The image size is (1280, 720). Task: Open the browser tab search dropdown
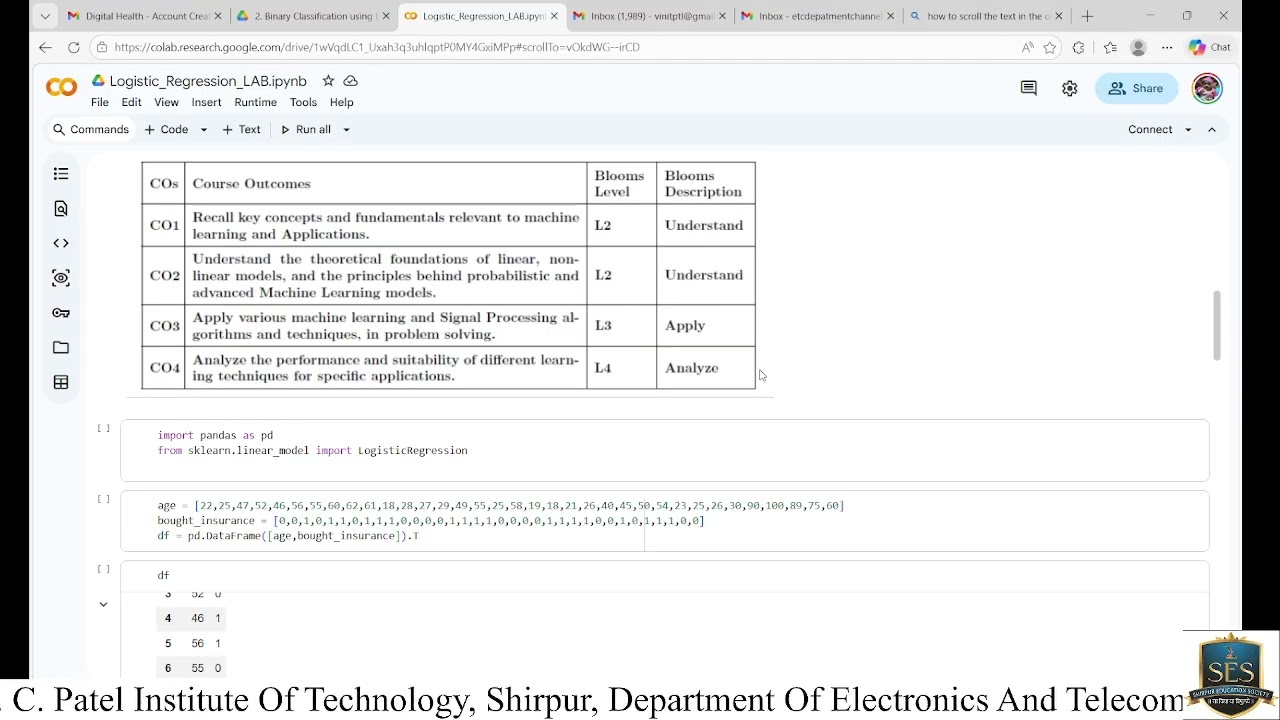click(x=45, y=16)
